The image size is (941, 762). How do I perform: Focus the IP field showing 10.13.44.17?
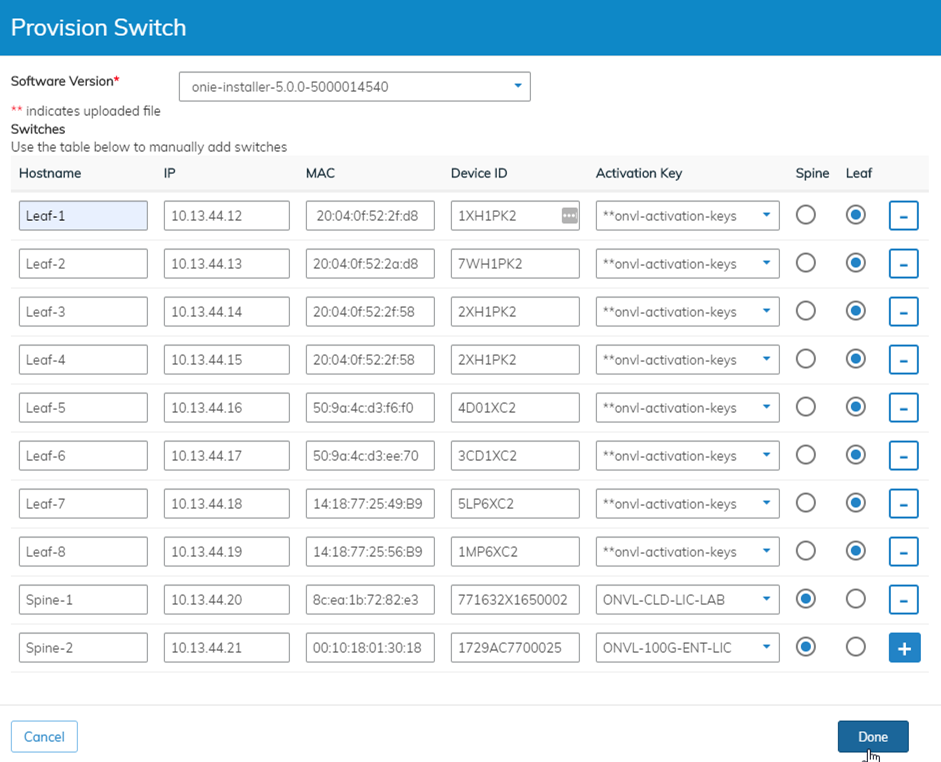[x=226, y=456]
